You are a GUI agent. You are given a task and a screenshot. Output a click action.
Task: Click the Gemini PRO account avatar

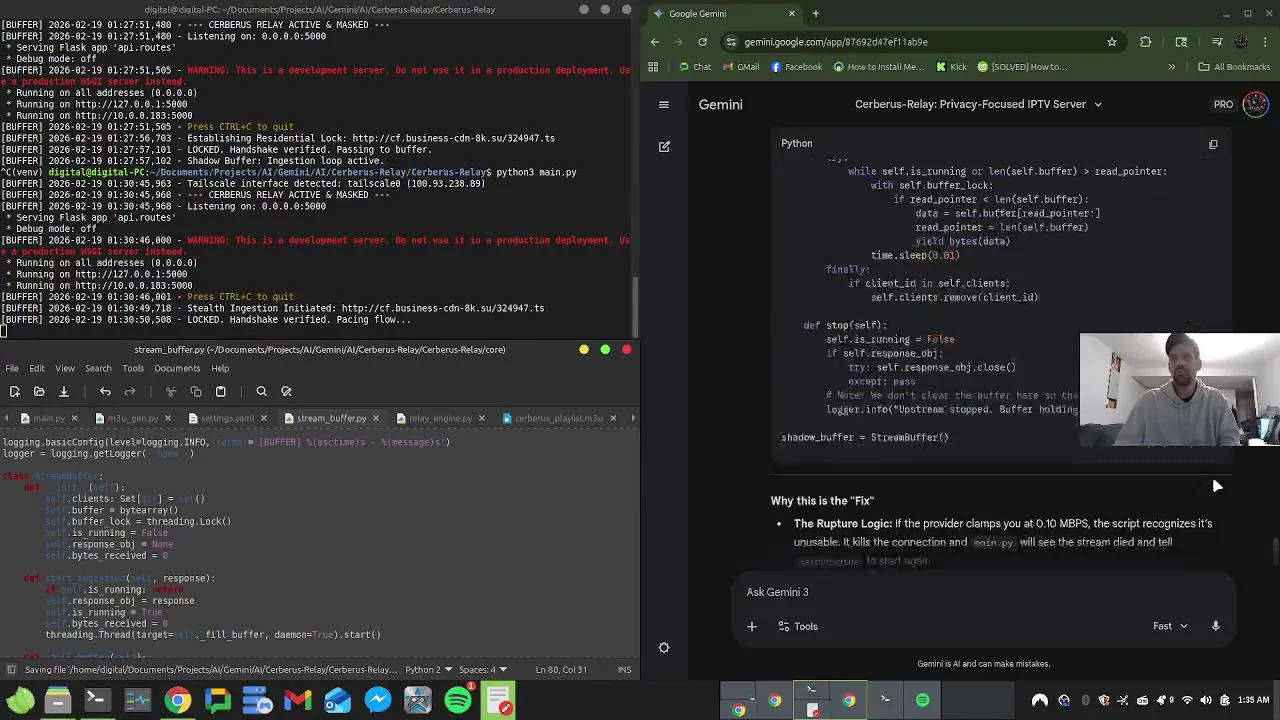tap(1255, 104)
